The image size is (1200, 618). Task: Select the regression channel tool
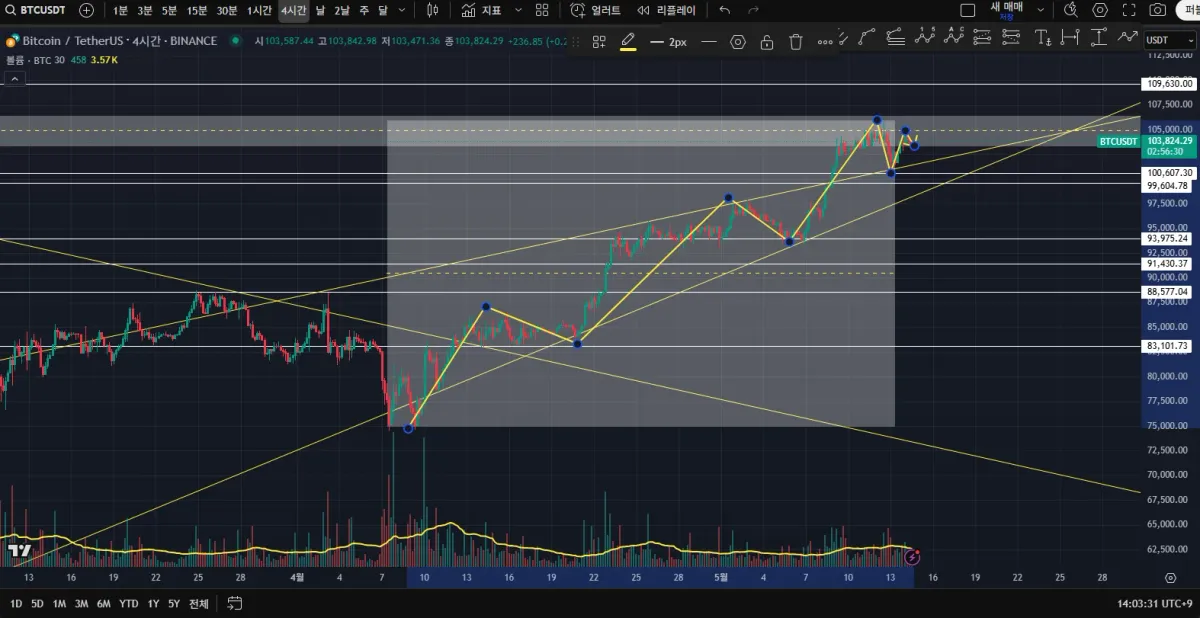tap(895, 38)
